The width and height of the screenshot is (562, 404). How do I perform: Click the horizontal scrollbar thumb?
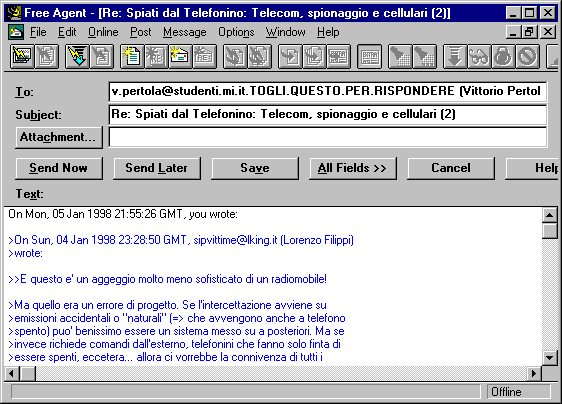click(x=28, y=374)
